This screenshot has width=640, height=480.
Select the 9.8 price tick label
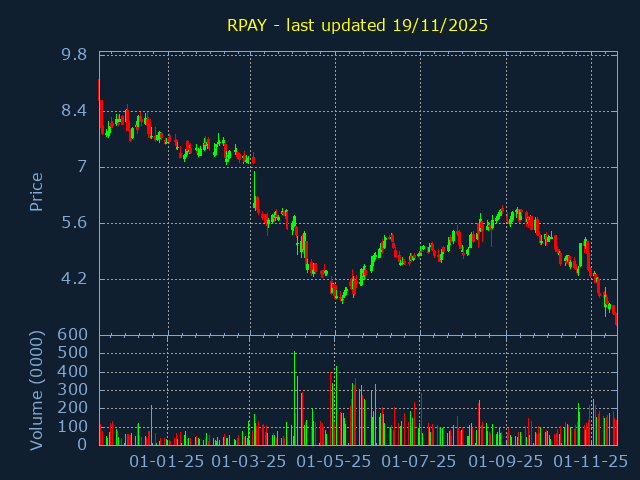74,55
